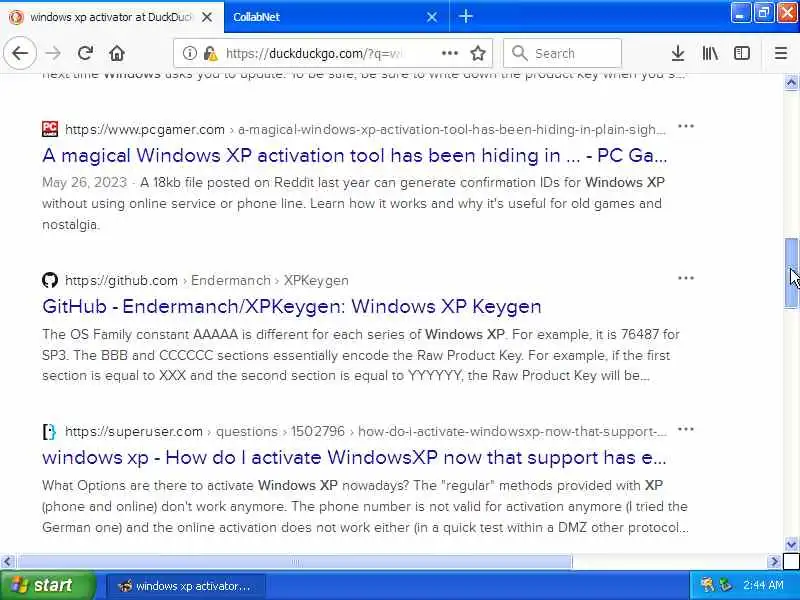The height and width of the screenshot is (600, 800).
Task: Show site information icon in address bar
Action: (x=189, y=53)
